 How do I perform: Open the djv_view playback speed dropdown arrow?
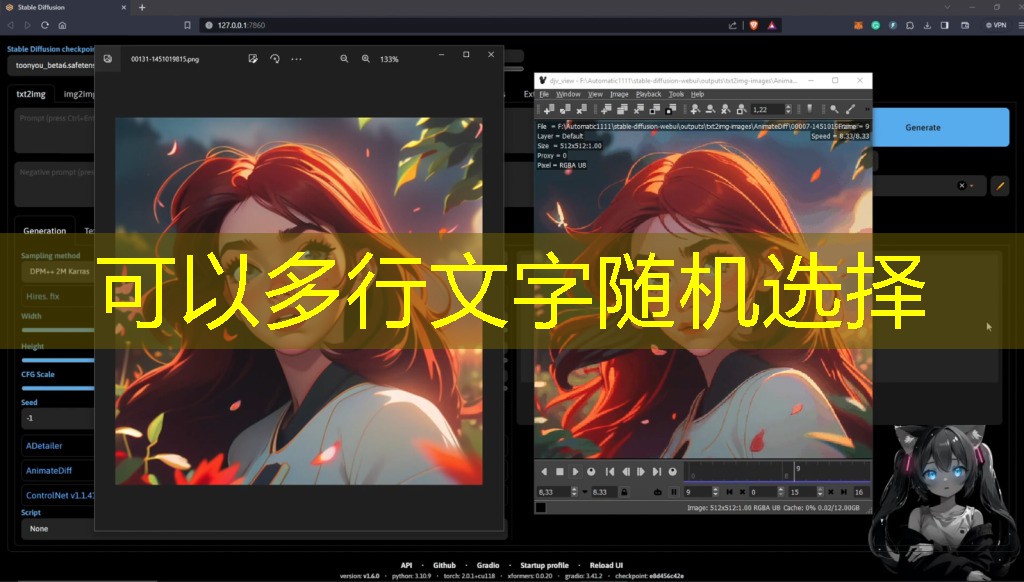[584, 492]
